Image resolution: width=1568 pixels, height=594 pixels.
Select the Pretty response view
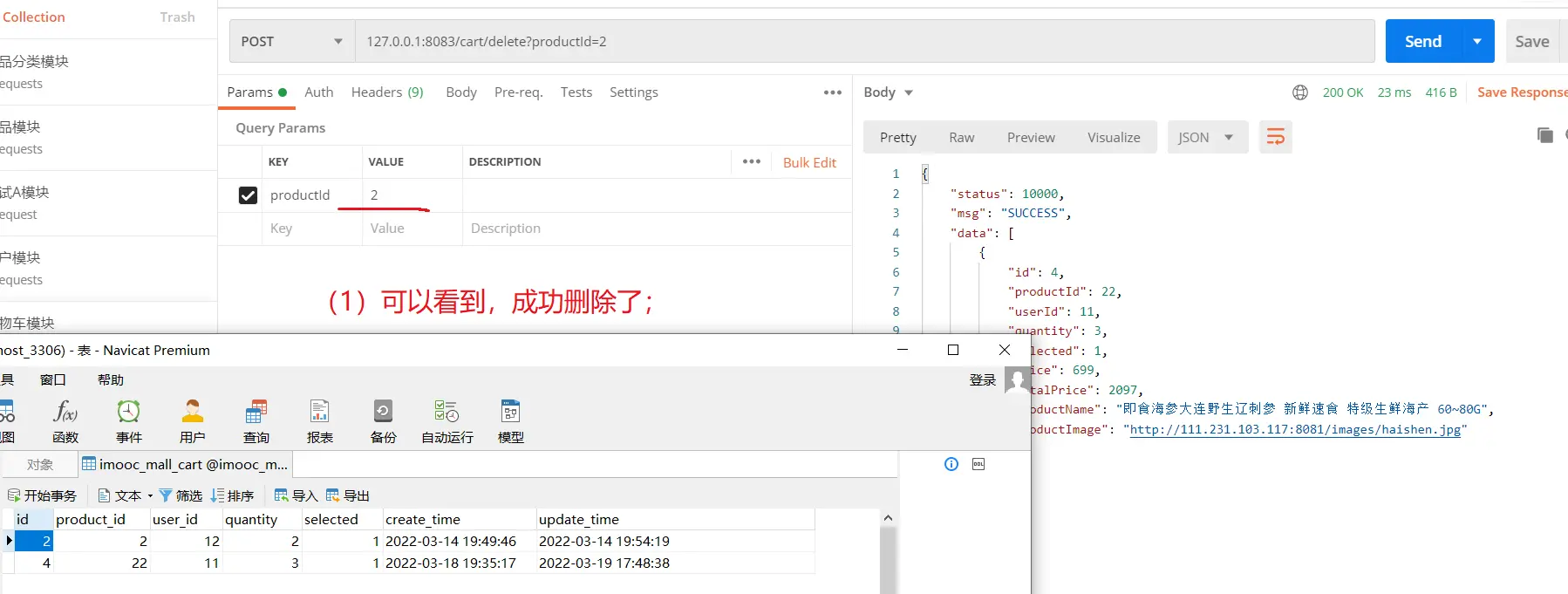[x=898, y=137]
